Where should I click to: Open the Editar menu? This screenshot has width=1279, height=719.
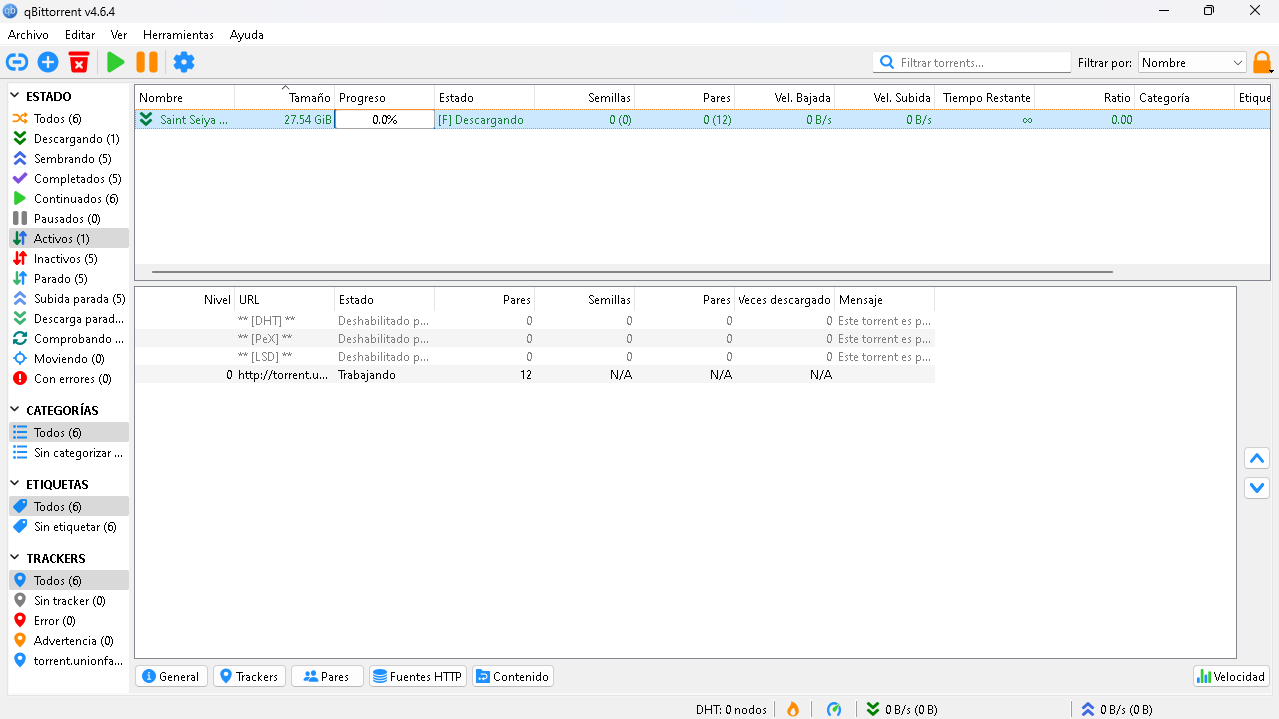coord(80,35)
